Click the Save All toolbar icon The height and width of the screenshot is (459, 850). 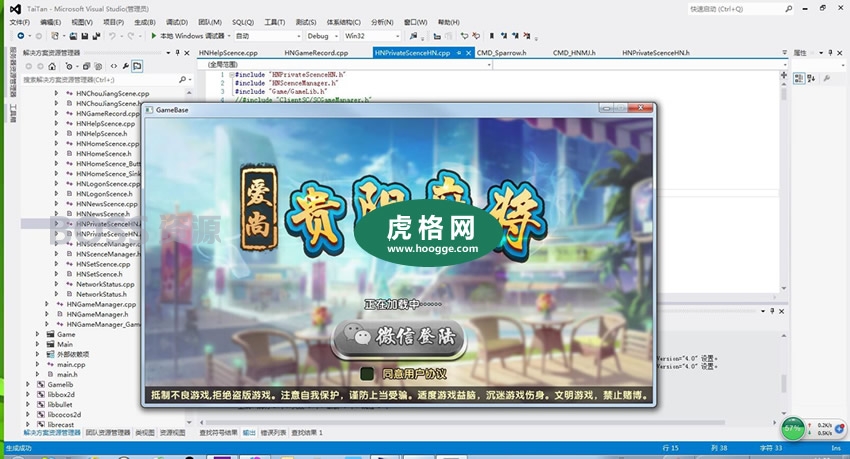(96, 36)
